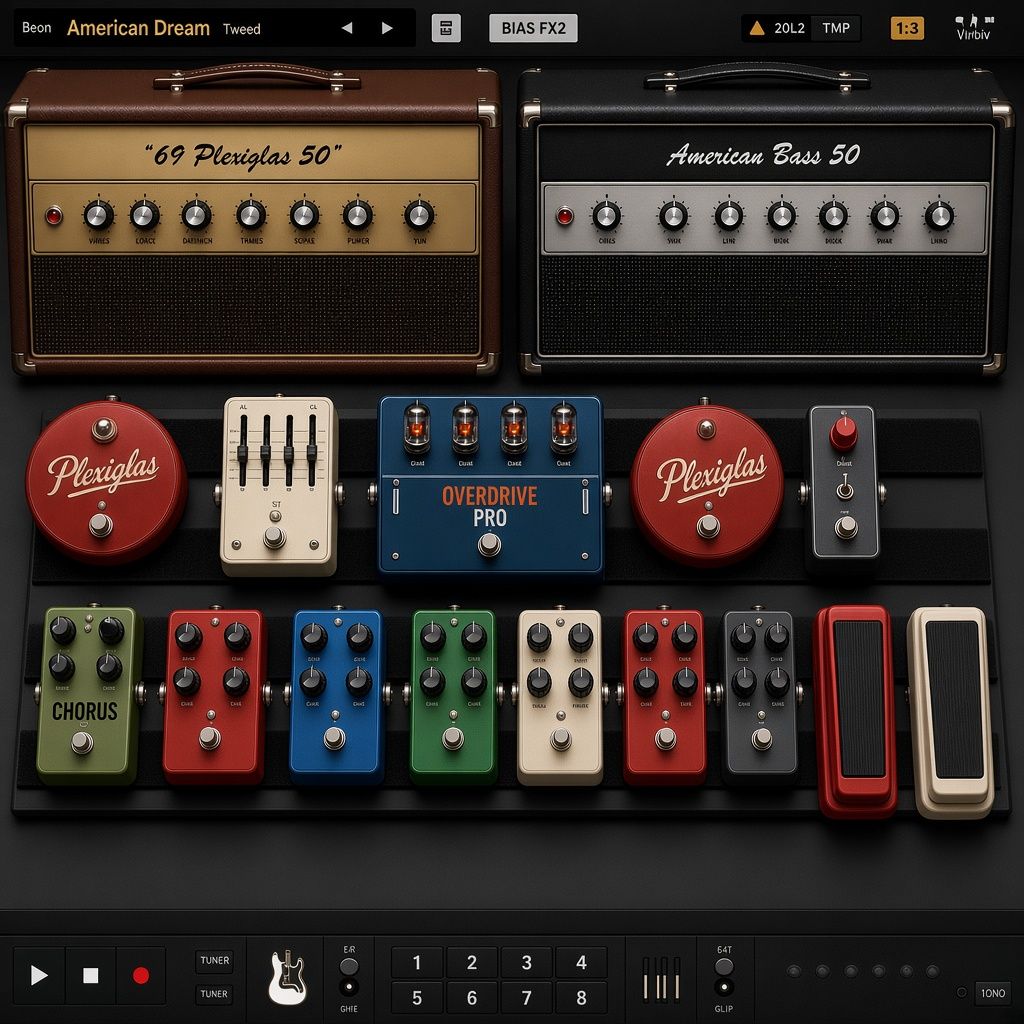The image size is (1024, 1024).
Task: Click the first slider on the EQ pedal
Action: (x=243, y=451)
